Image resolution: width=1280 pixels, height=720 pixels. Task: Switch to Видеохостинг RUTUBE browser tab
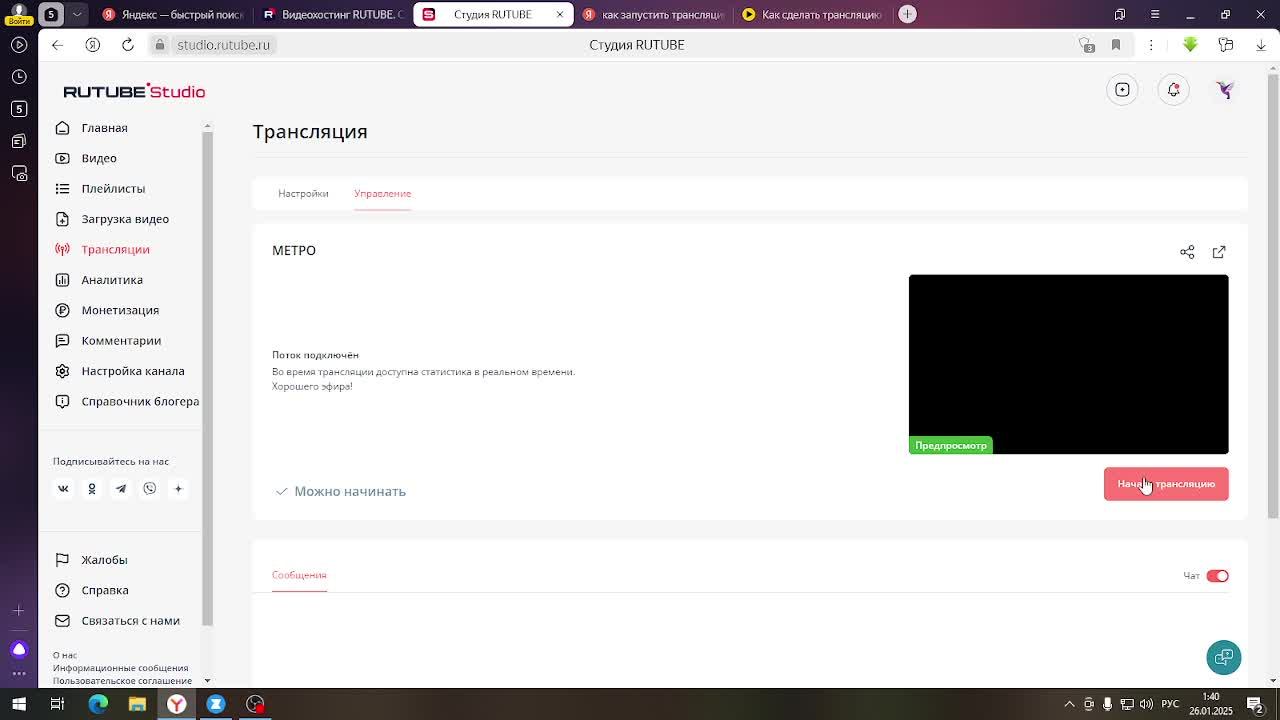(x=332, y=14)
